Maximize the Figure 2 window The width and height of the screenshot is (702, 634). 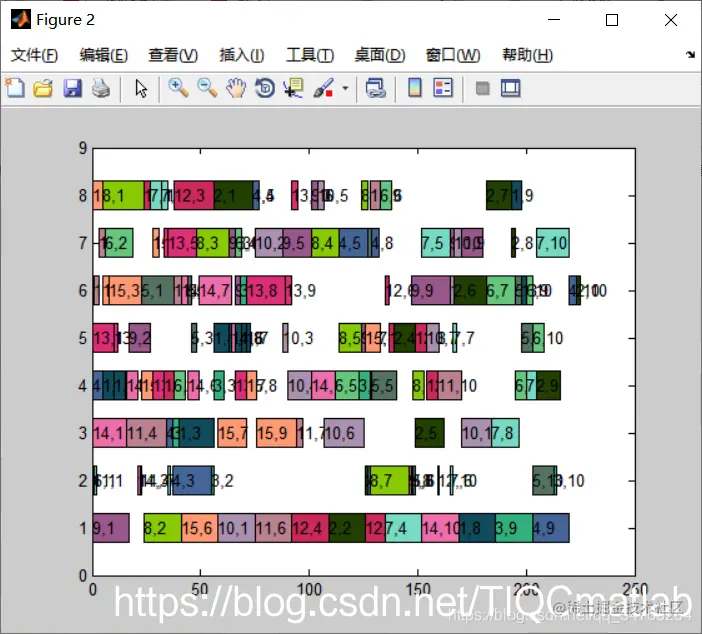pos(612,20)
